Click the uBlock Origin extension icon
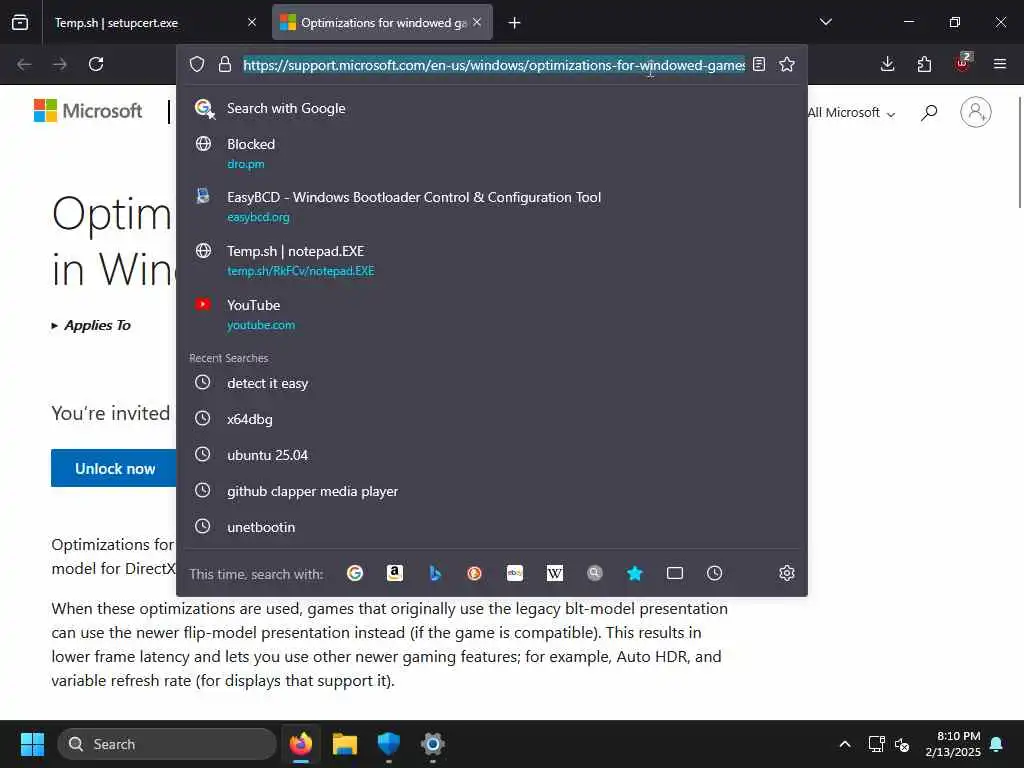 [x=963, y=63]
